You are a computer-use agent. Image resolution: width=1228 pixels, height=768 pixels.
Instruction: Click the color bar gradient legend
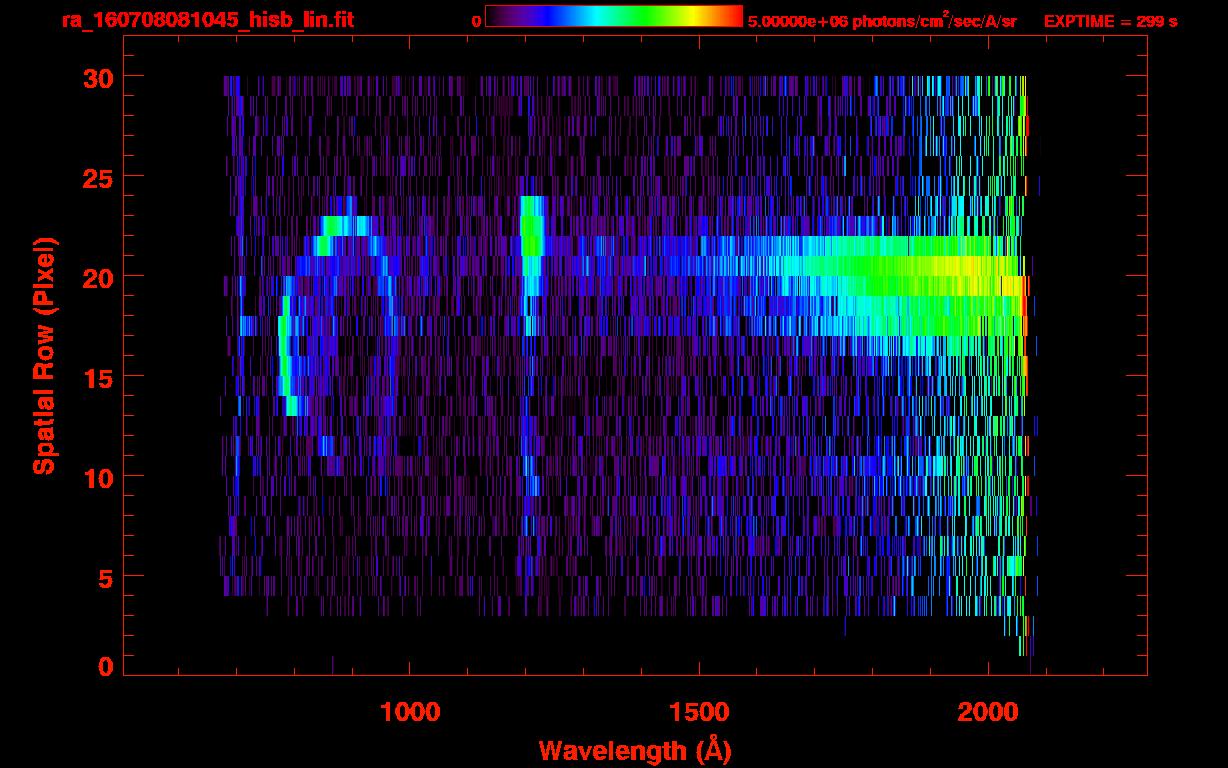(x=613, y=17)
